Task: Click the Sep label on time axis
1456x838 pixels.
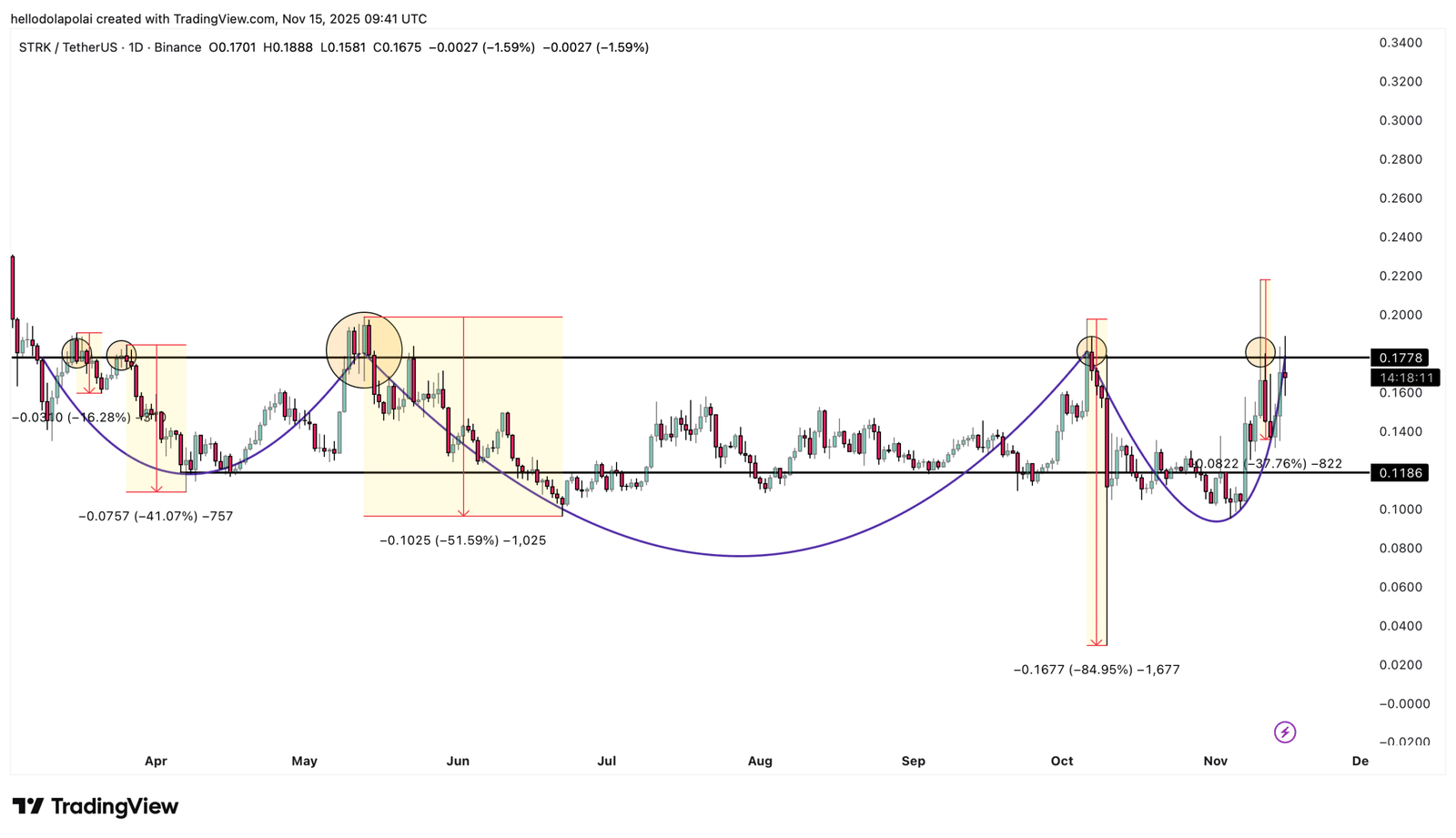Action: coord(913,761)
